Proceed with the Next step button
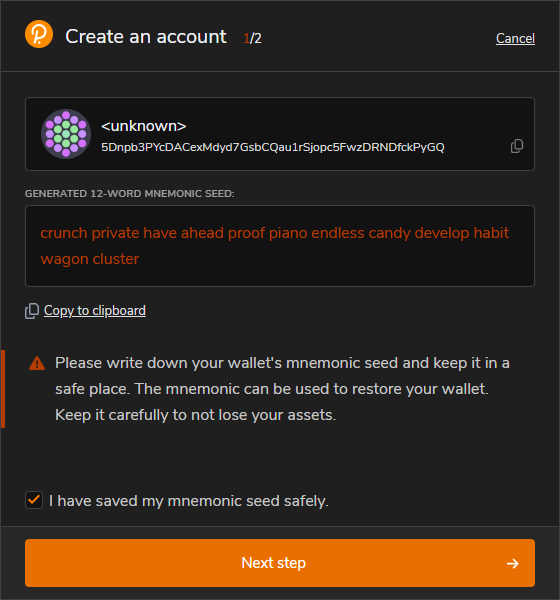Screen dimensions: 560x600 (x=280, y=563)
